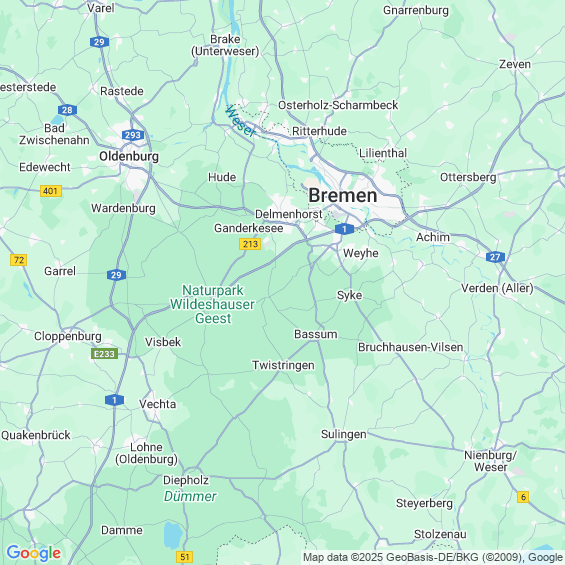
Task: Click the A28 shield near Bad Zwischenahn
Action: click(67, 110)
